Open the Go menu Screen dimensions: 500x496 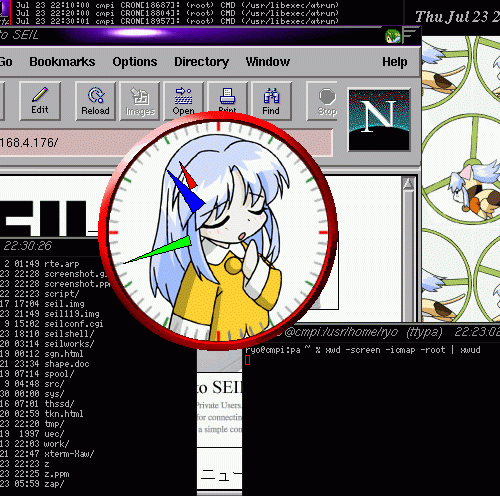pos(6,62)
